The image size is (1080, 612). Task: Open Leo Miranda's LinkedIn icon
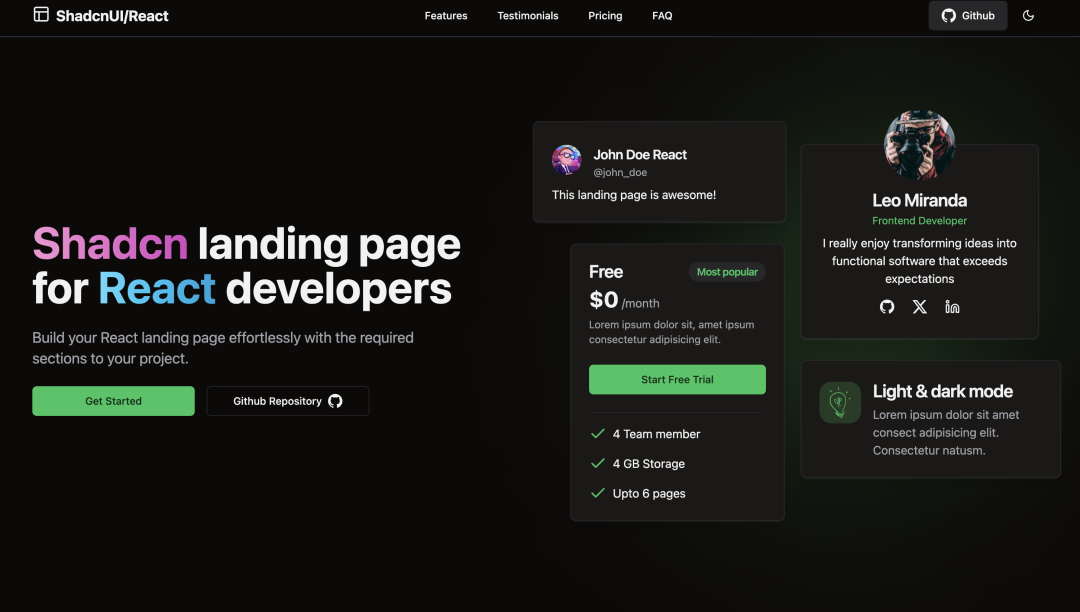(952, 307)
